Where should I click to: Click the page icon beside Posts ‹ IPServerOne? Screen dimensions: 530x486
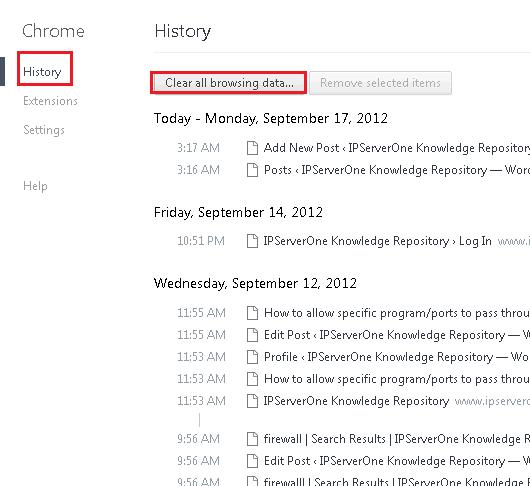click(x=252, y=170)
